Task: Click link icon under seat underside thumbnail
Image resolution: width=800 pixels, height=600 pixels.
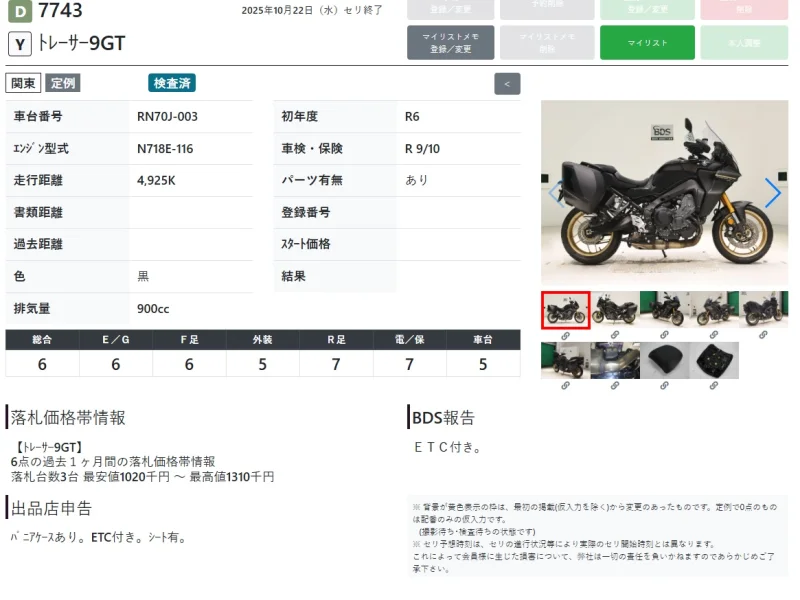Action: pos(714,386)
